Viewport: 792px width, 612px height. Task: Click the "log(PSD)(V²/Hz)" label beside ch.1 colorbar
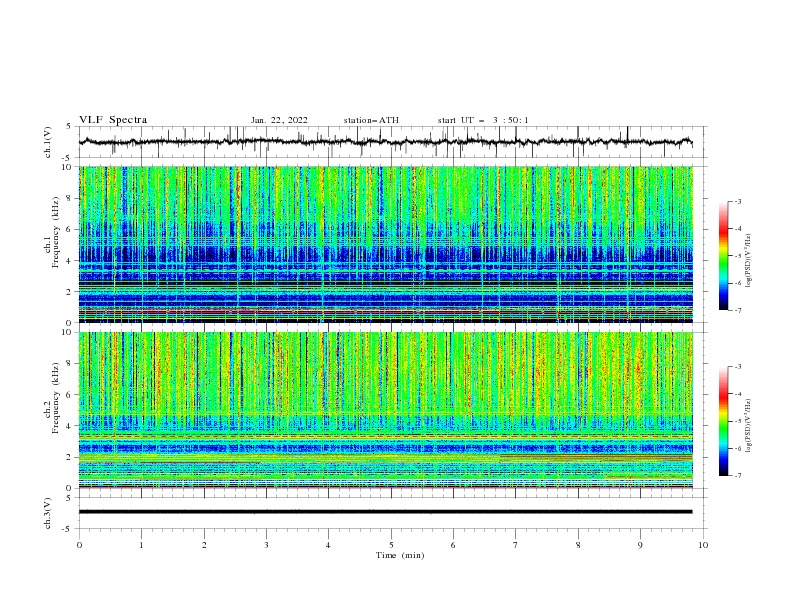pyautogui.click(x=748, y=261)
